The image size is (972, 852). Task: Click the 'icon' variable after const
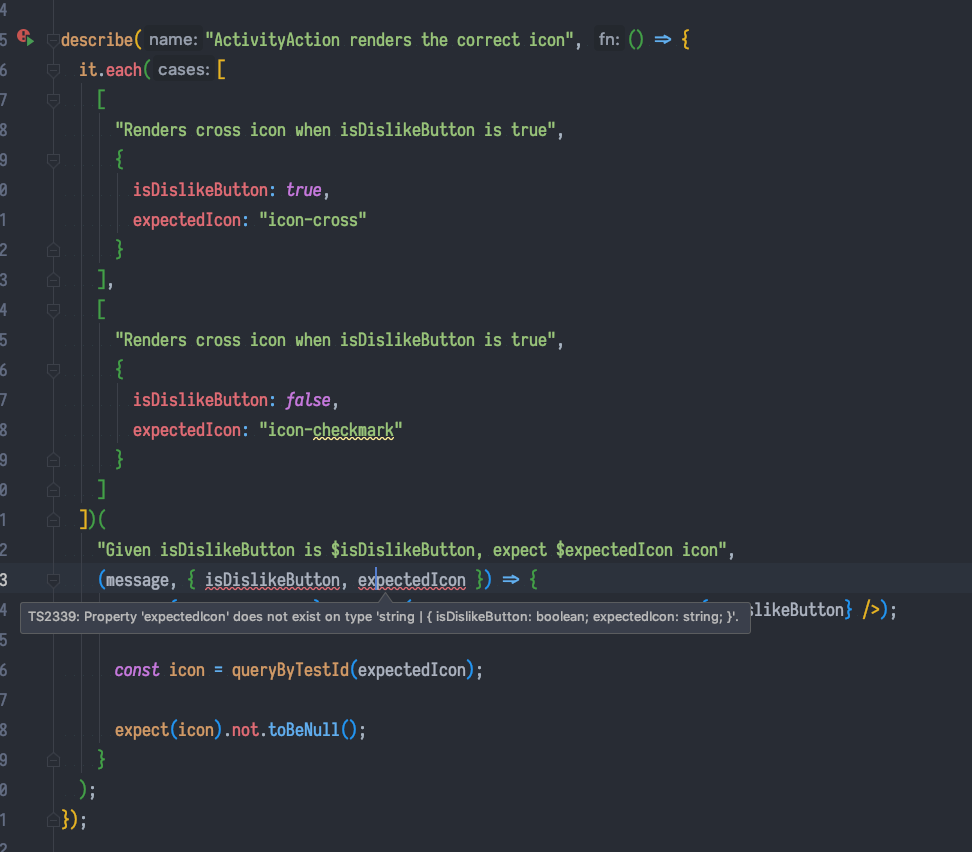click(x=187, y=670)
